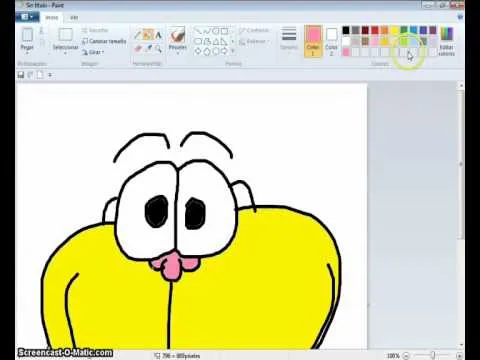The width and height of the screenshot is (480, 360).
Task: Open the customize quick access dropdown
Action: pos(50,75)
